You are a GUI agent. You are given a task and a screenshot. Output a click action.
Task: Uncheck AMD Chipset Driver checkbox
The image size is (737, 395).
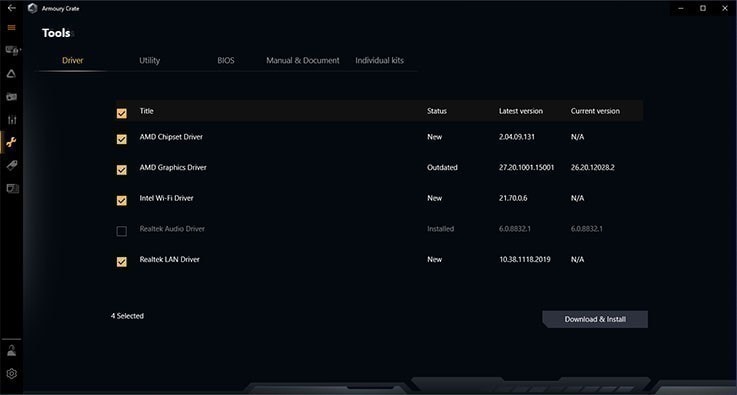point(122,139)
